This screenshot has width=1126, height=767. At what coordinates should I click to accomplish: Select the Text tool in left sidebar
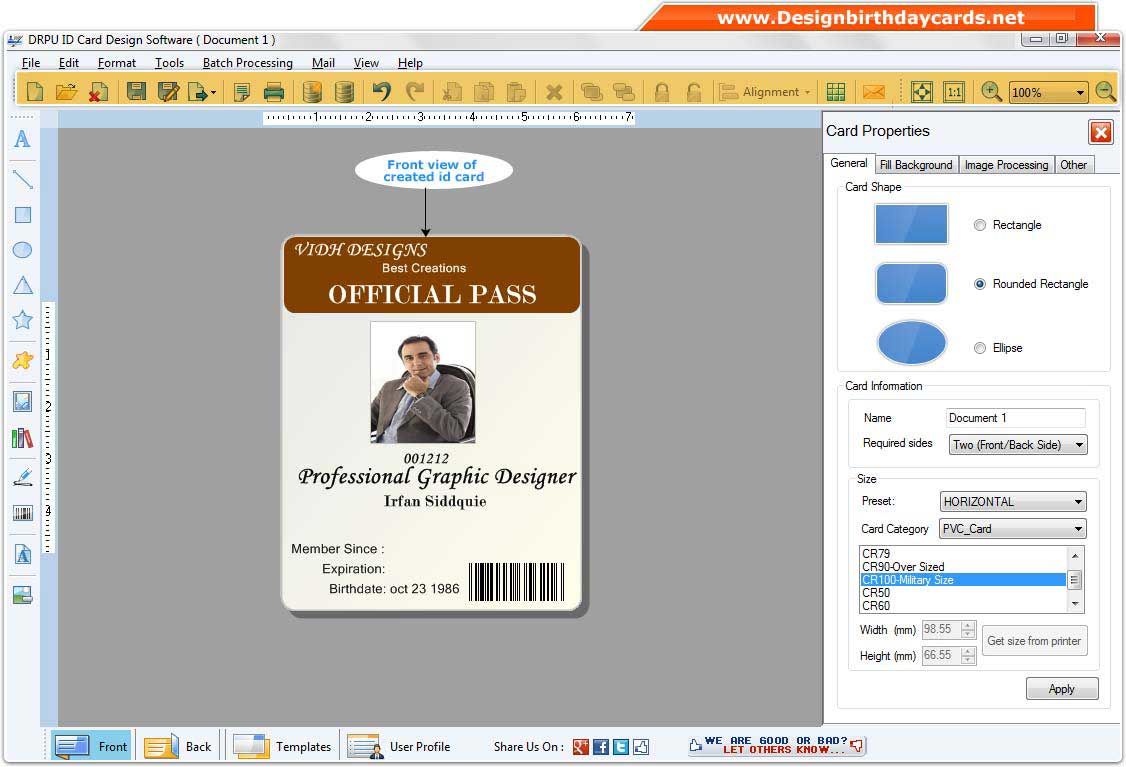tap(22, 140)
